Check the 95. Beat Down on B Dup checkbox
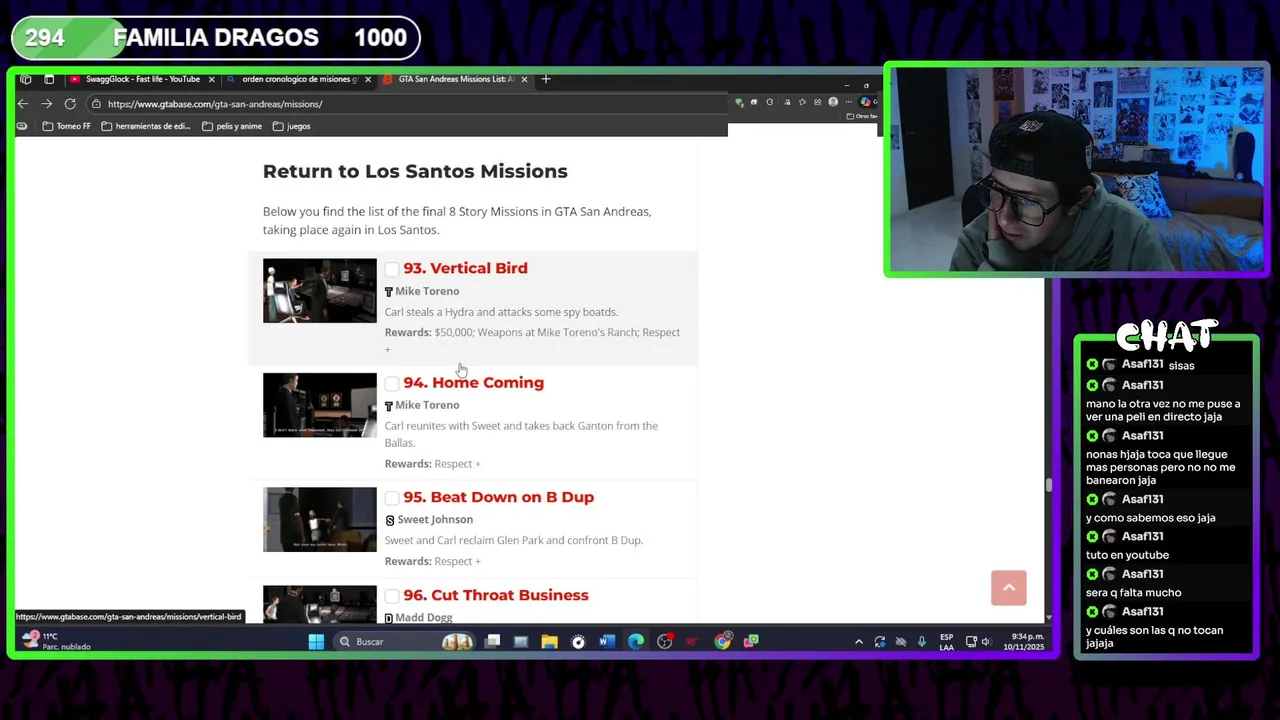This screenshot has width=1280, height=720. (392, 498)
